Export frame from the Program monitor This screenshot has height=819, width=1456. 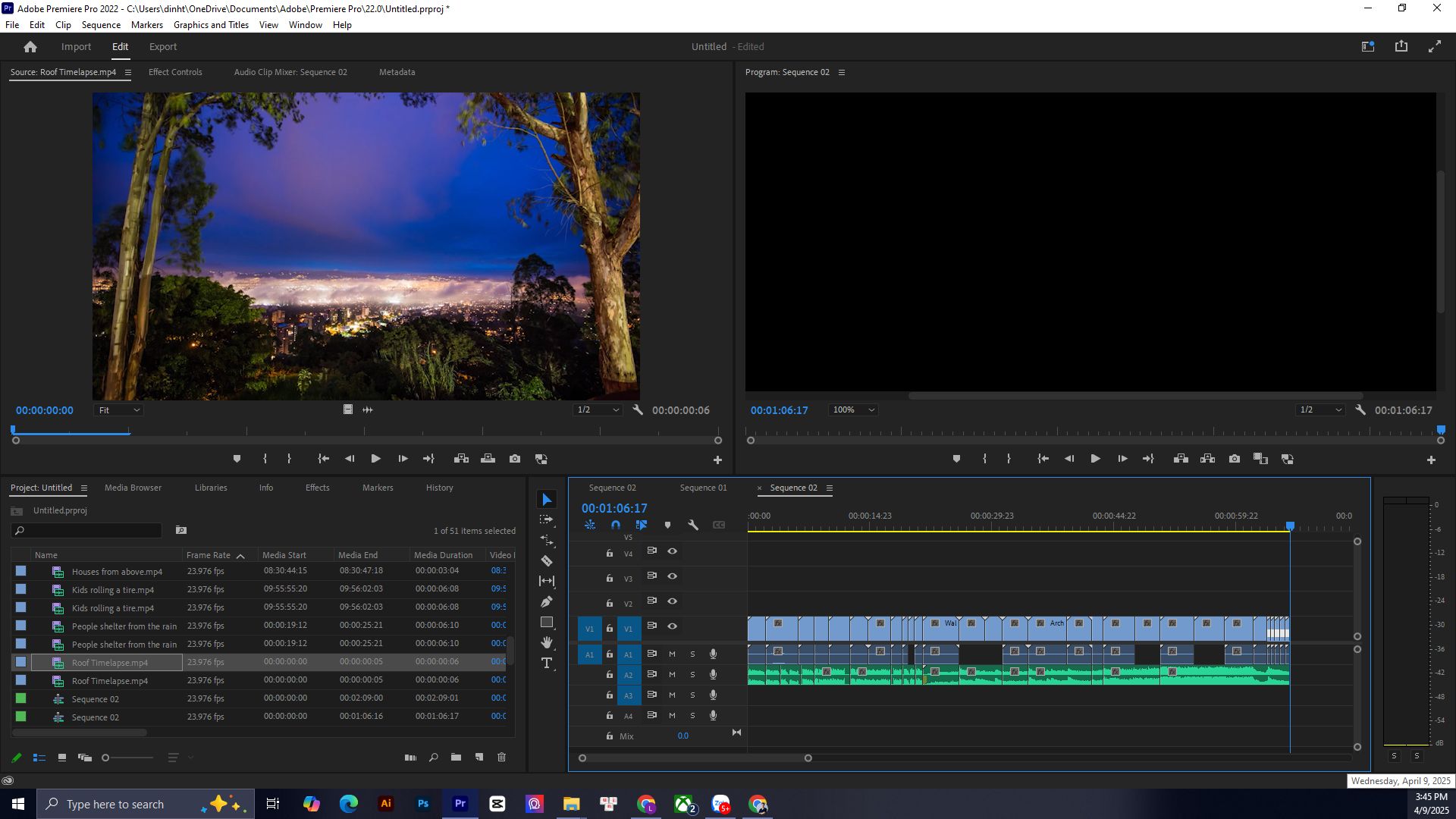point(1235,459)
